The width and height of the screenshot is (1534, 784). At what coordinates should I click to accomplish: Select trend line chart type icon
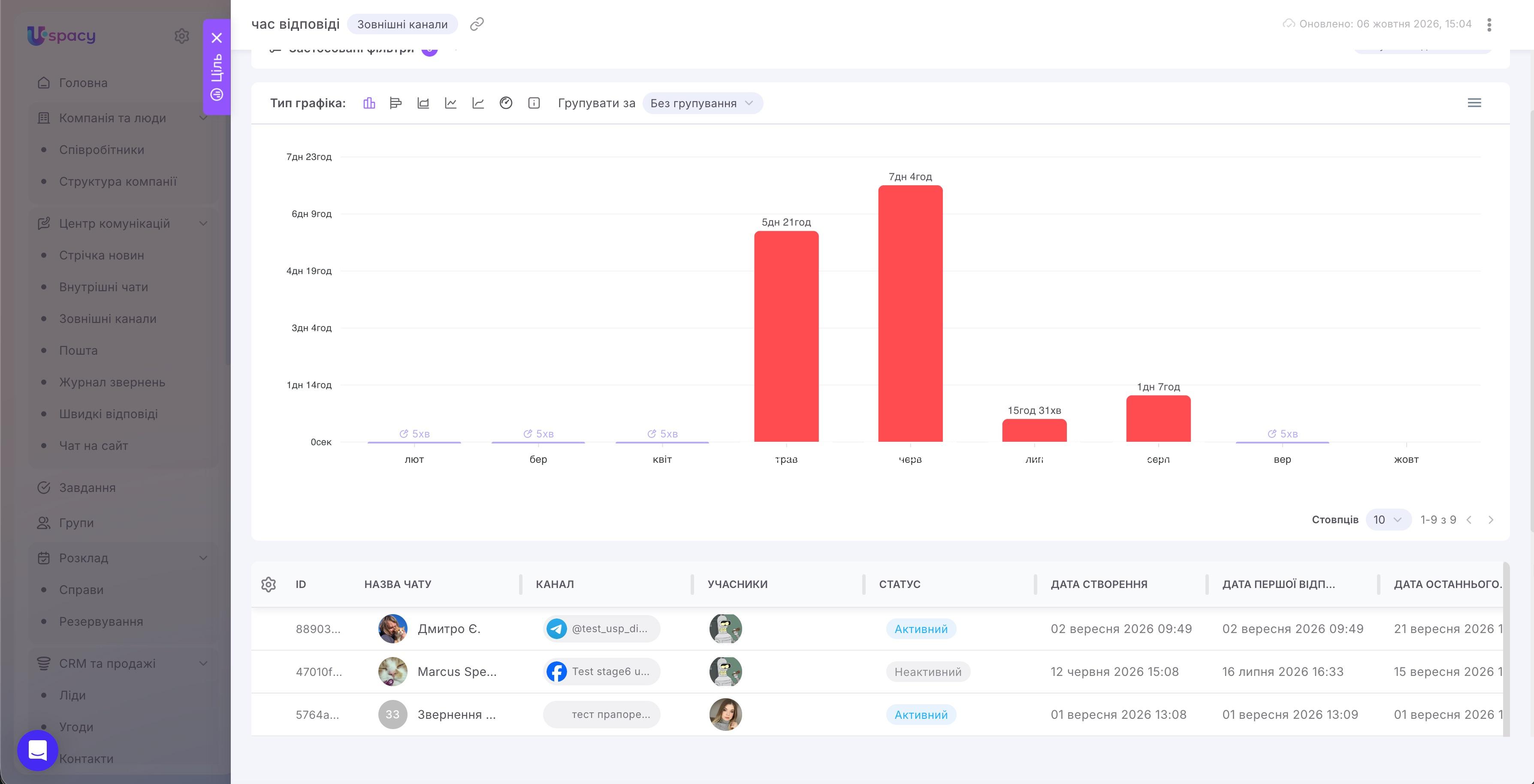coord(478,103)
